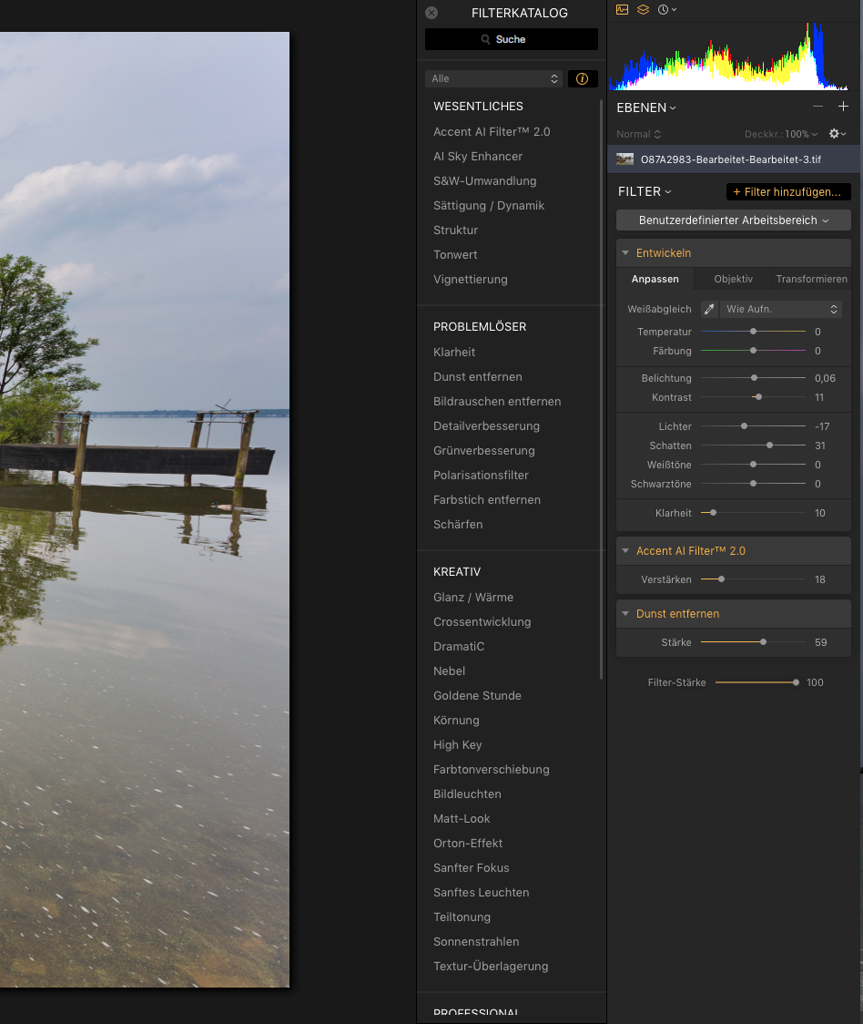
Task: Toggle the filter info icon
Action: [x=582, y=79]
